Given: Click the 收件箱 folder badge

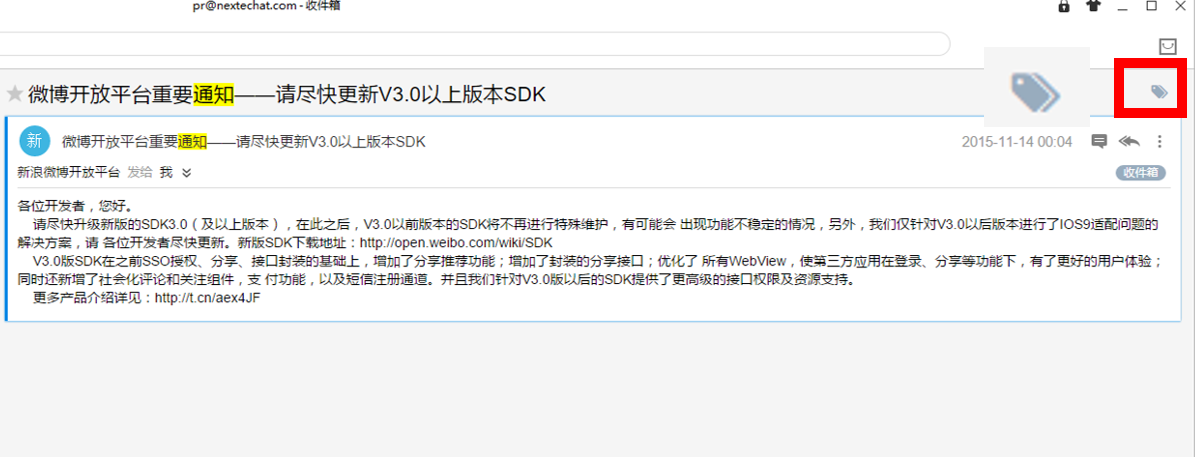Looking at the screenshot, I should tap(1141, 173).
